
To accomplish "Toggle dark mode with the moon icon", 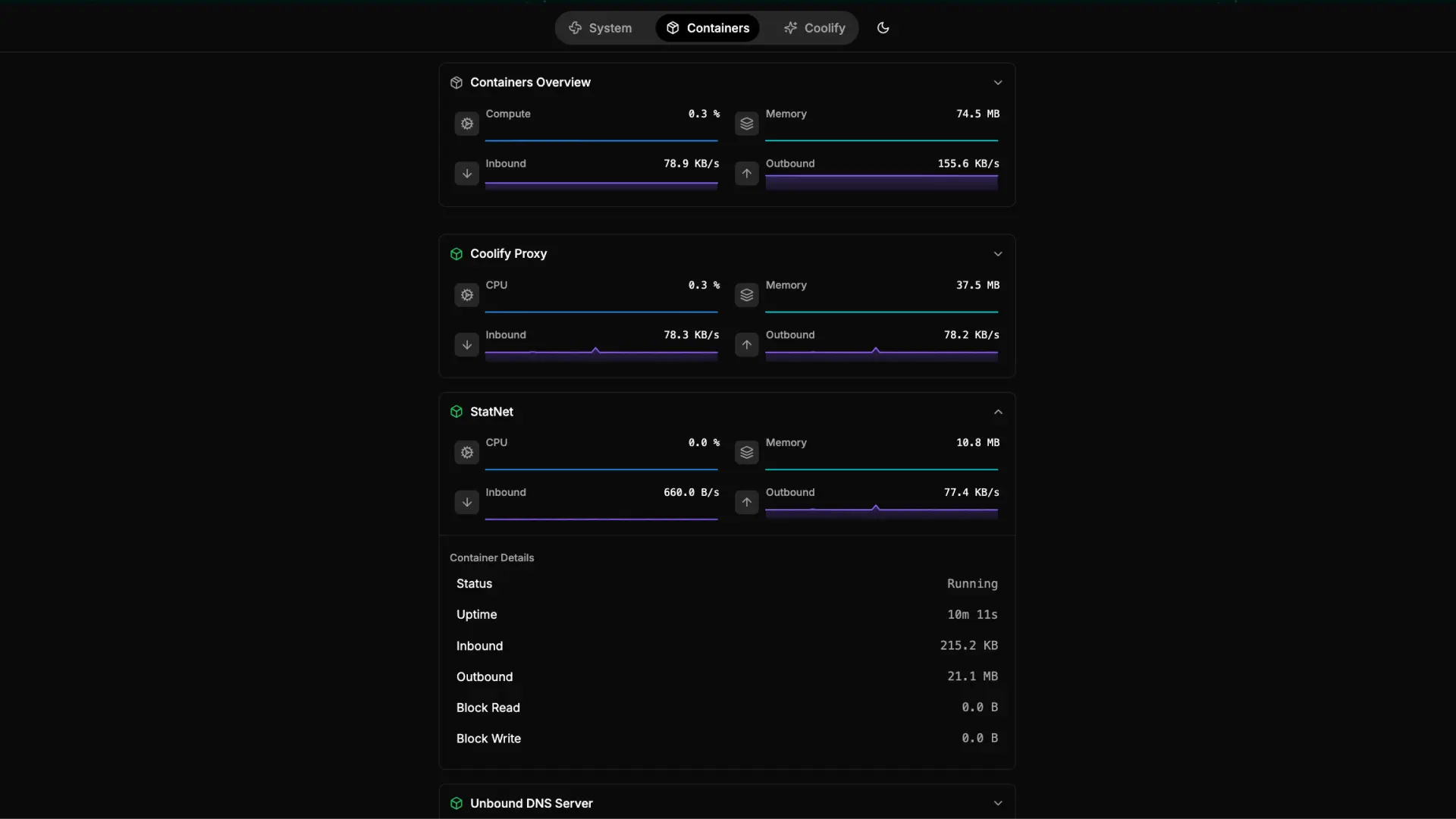I will pyautogui.click(x=883, y=28).
